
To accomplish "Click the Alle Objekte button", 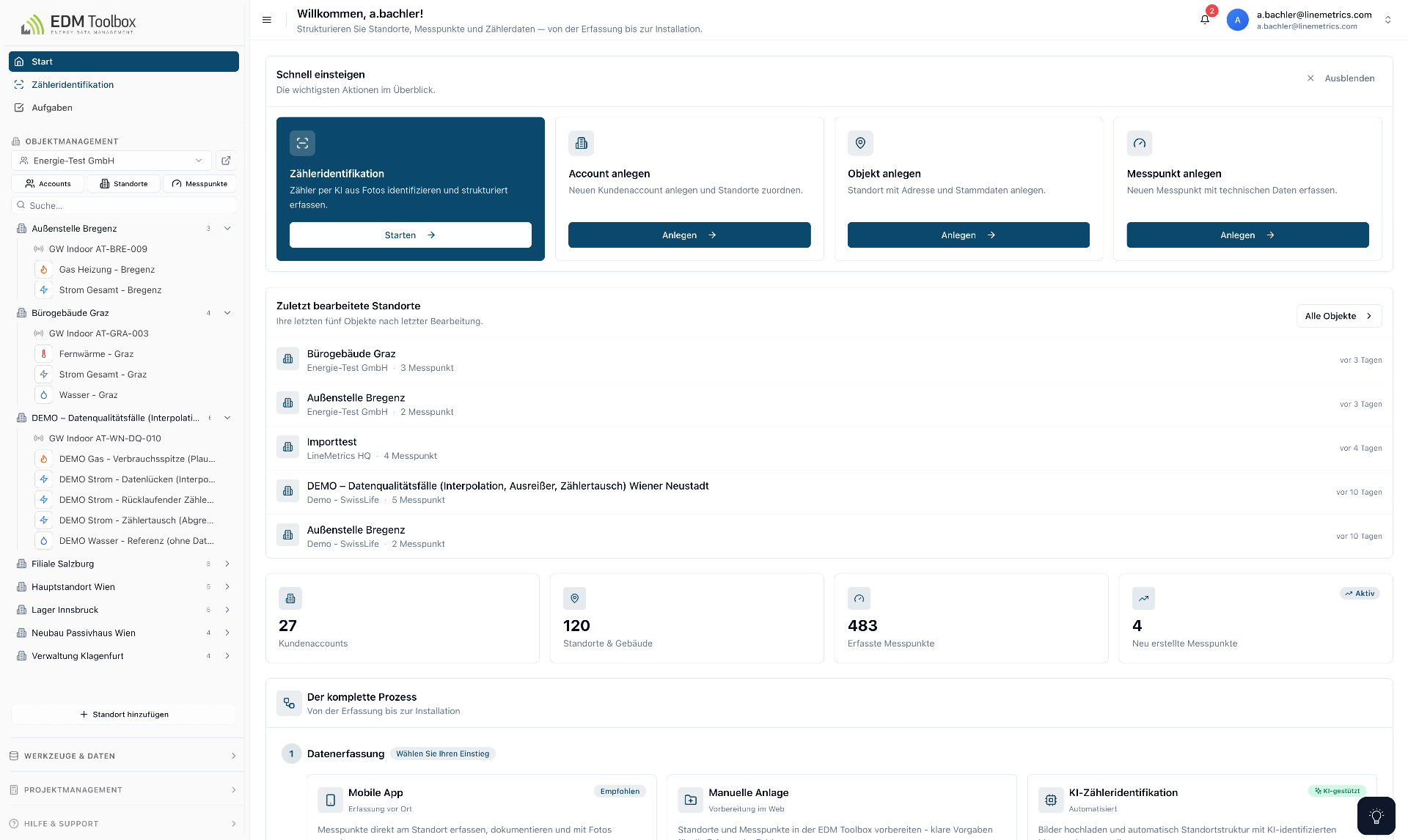I will point(1339,316).
